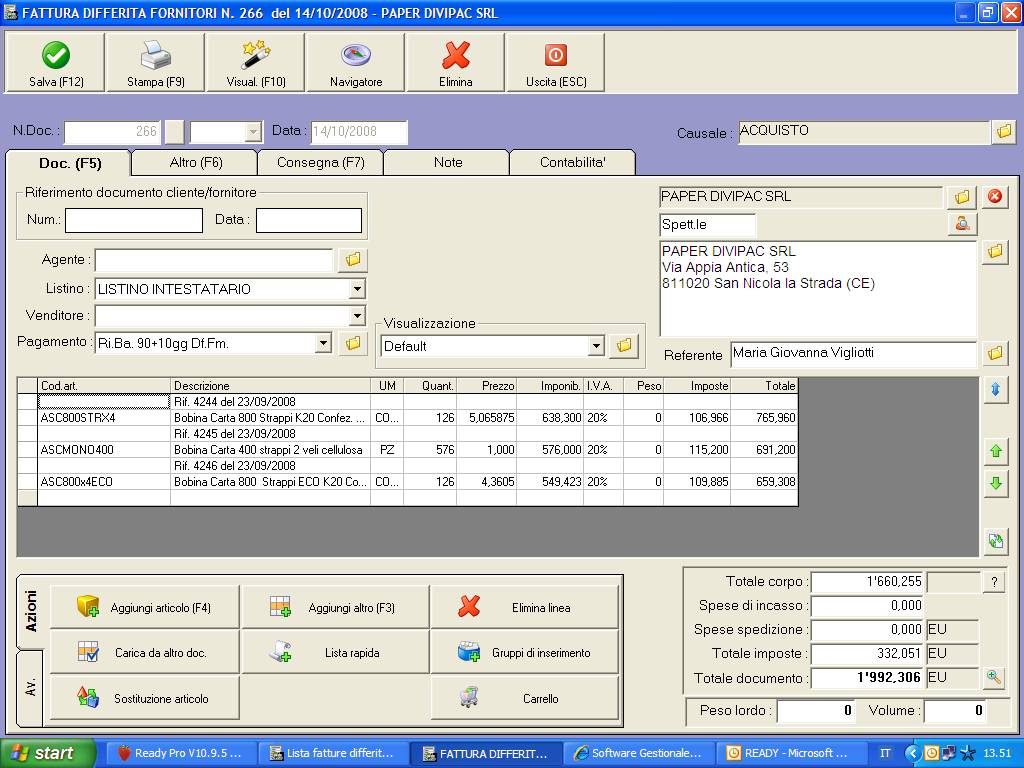Open the Carrello button
The height and width of the screenshot is (768, 1024).
524,698
